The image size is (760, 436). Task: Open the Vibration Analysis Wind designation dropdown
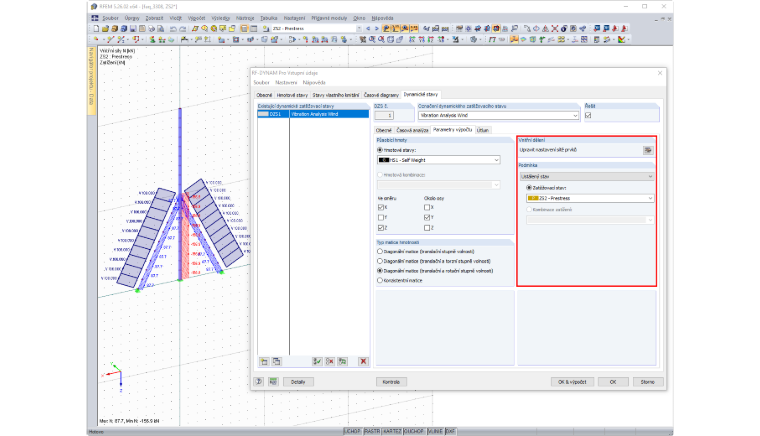575,115
